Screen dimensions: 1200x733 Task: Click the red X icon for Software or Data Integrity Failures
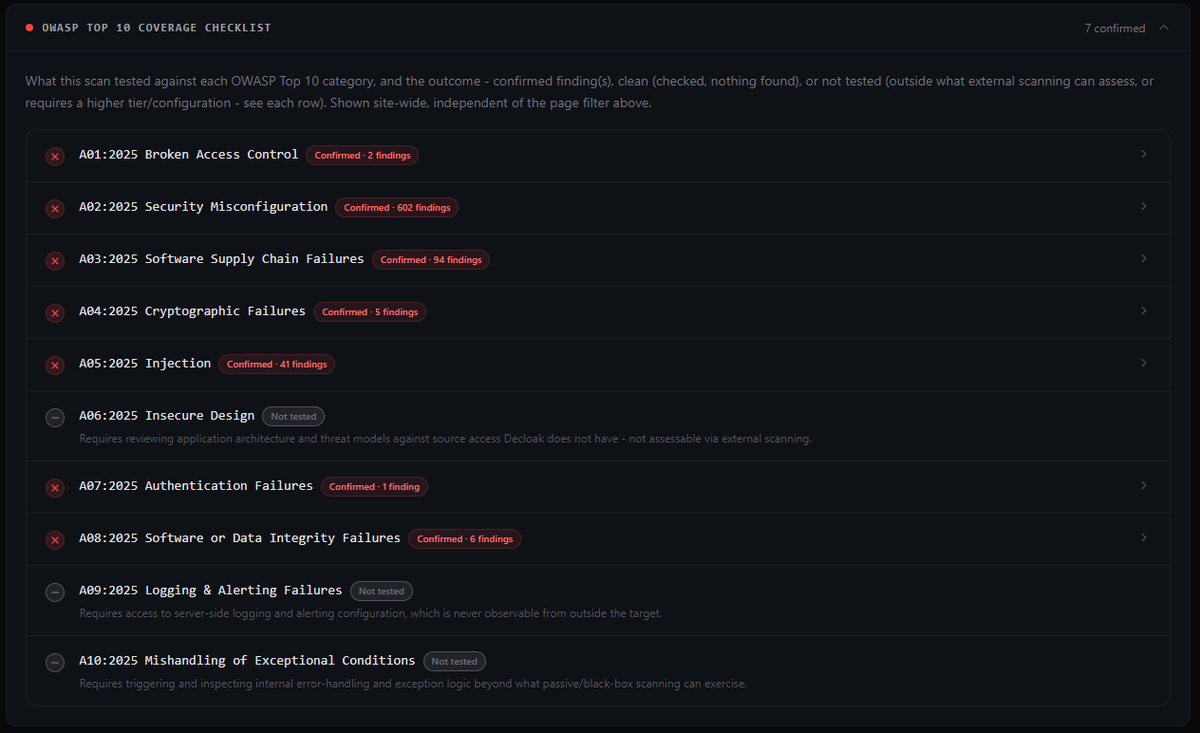[55, 539]
